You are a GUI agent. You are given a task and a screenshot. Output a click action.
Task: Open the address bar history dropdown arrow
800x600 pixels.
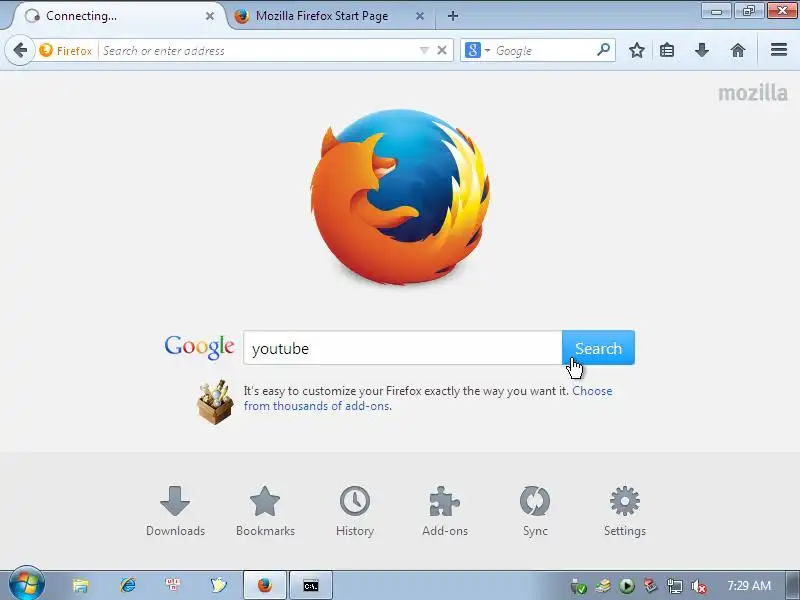point(424,50)
